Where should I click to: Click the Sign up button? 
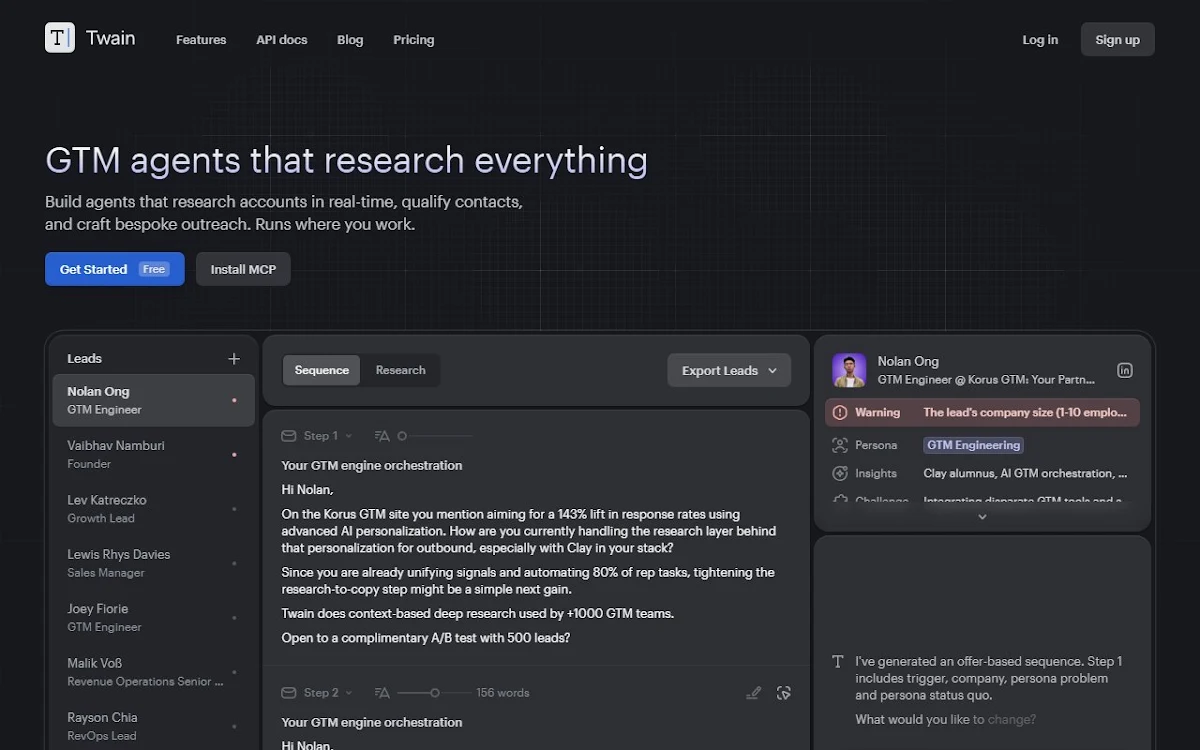click(1117, 40)
